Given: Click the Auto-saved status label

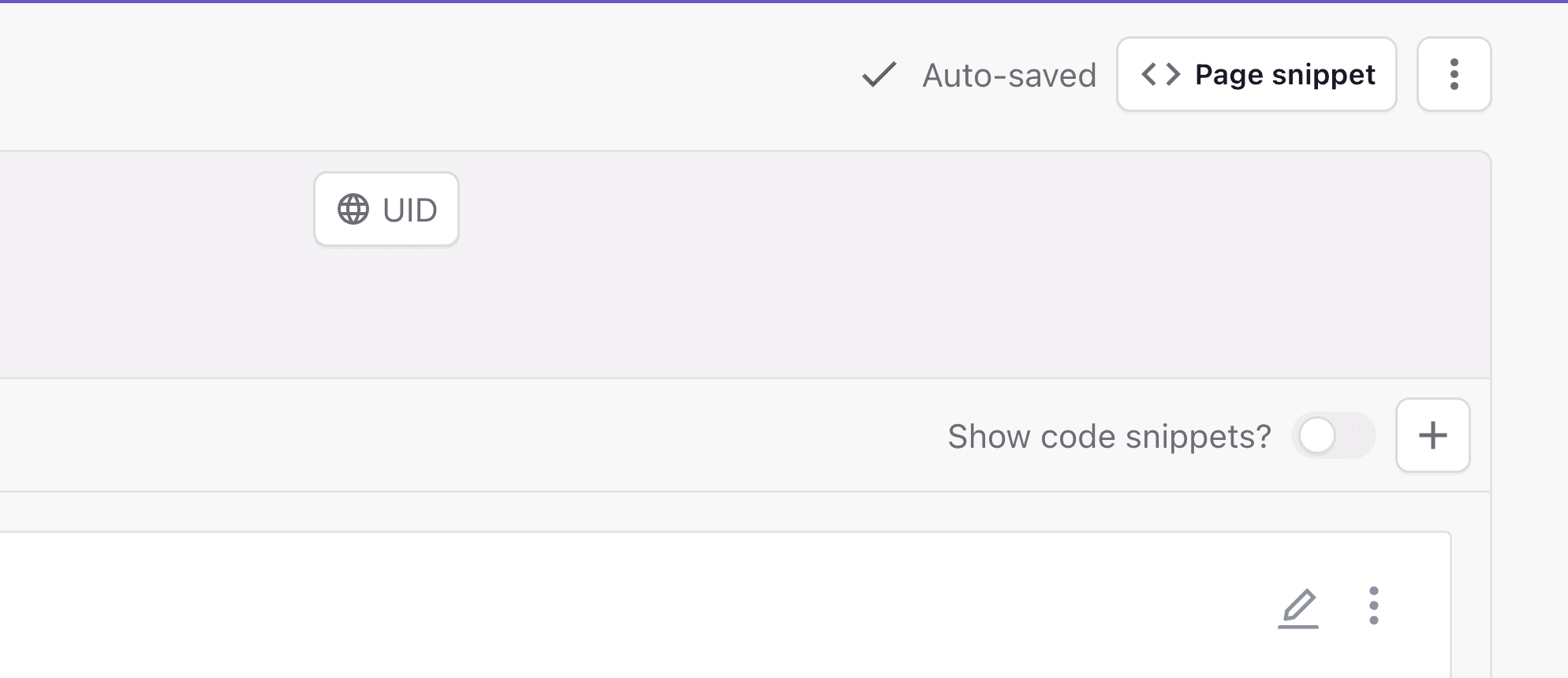Looking at the screenshot, I should click(x=1009, y=75).
